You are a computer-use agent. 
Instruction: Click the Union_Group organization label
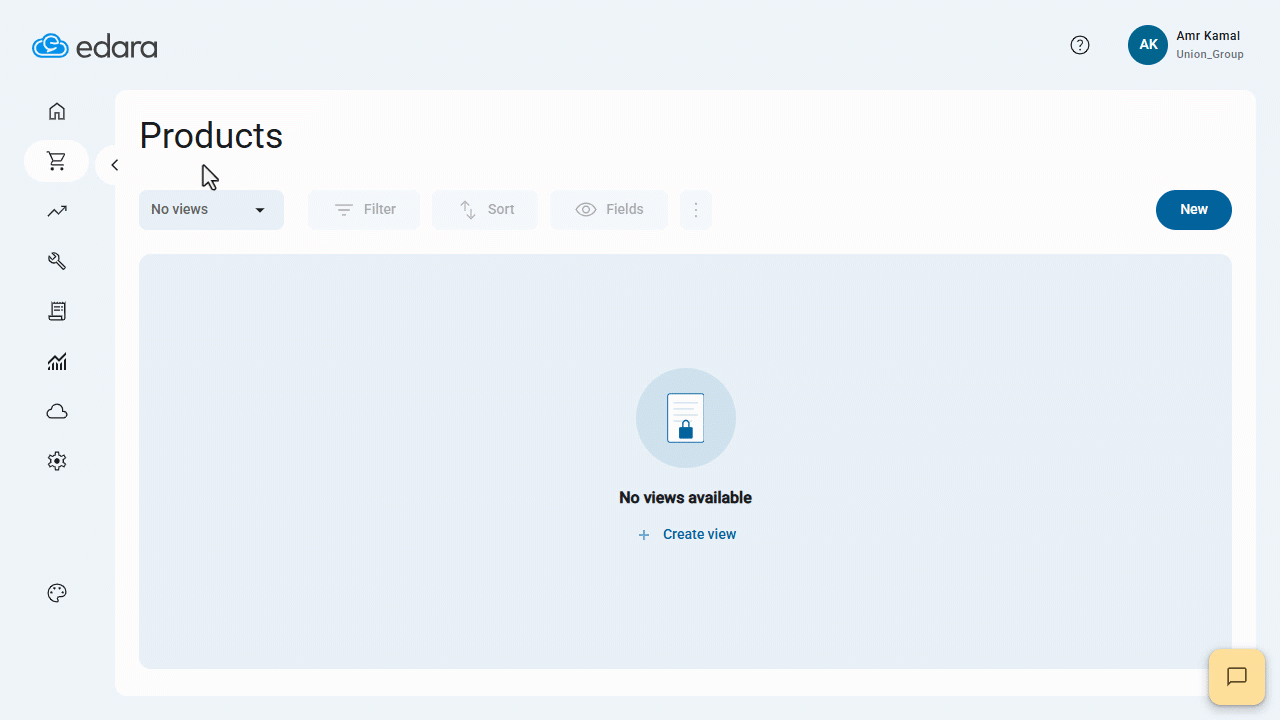(1210, 55)
